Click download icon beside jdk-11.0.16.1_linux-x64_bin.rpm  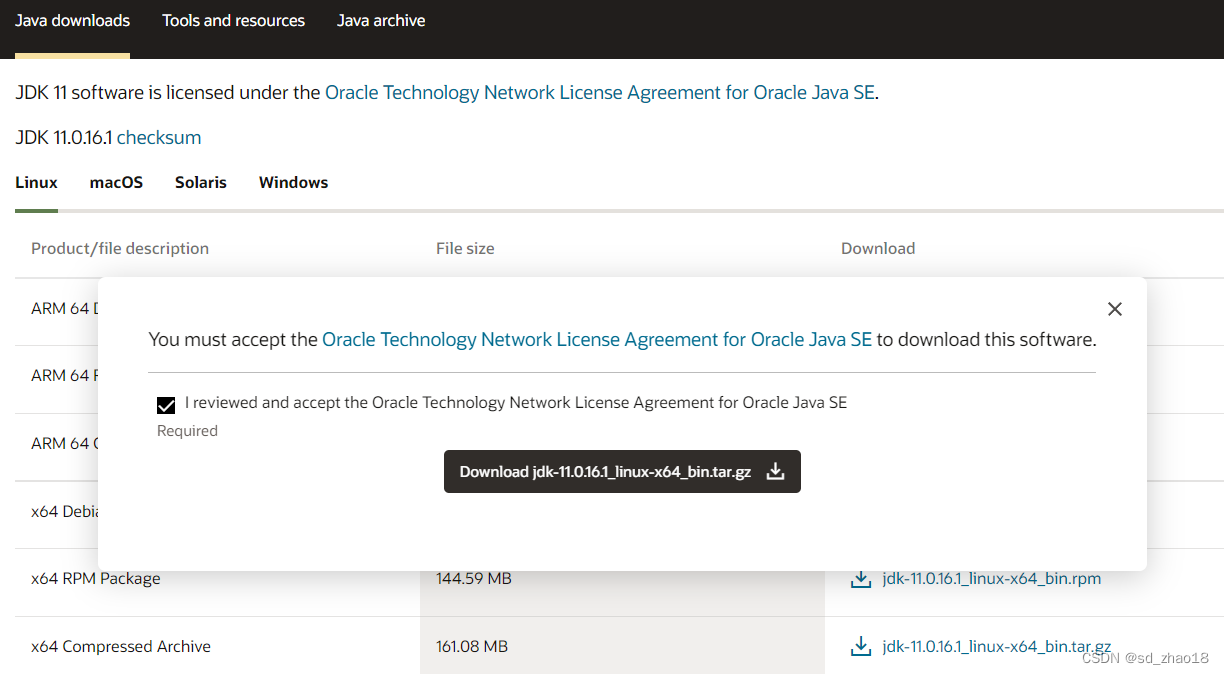[860, 579]
